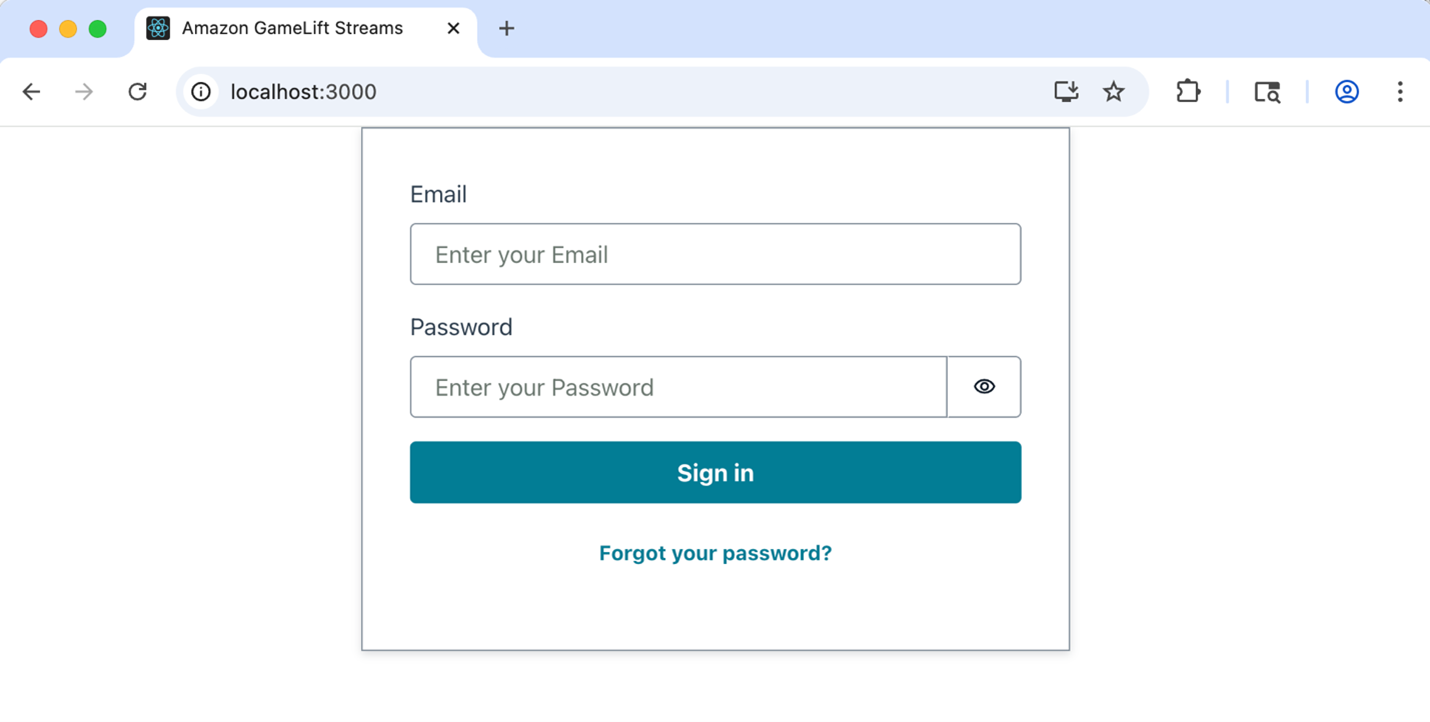
Task: Click the green maximize traffic light
Action: [96, 28]
